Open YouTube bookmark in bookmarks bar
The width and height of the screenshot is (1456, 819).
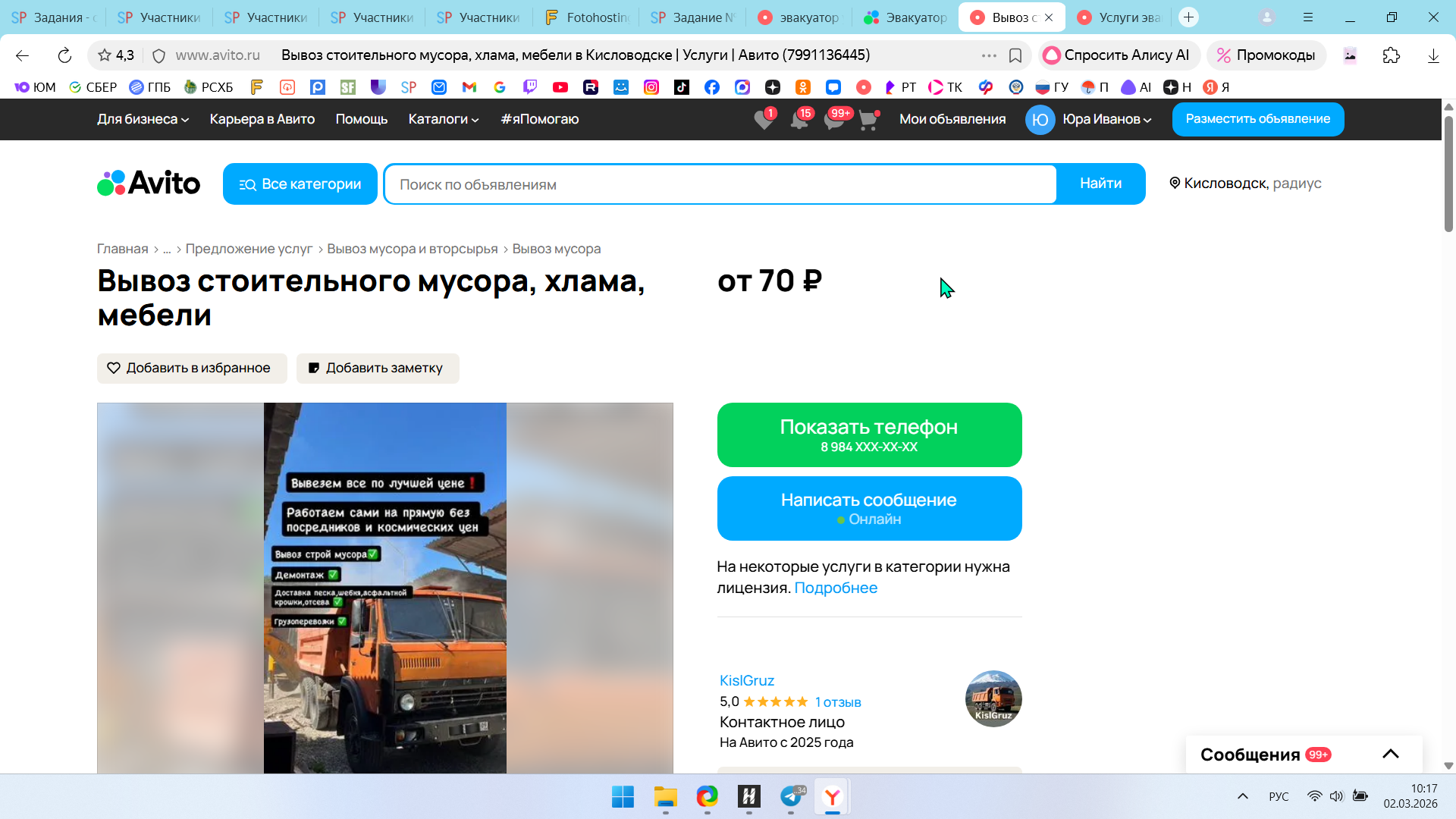[560, 87]
